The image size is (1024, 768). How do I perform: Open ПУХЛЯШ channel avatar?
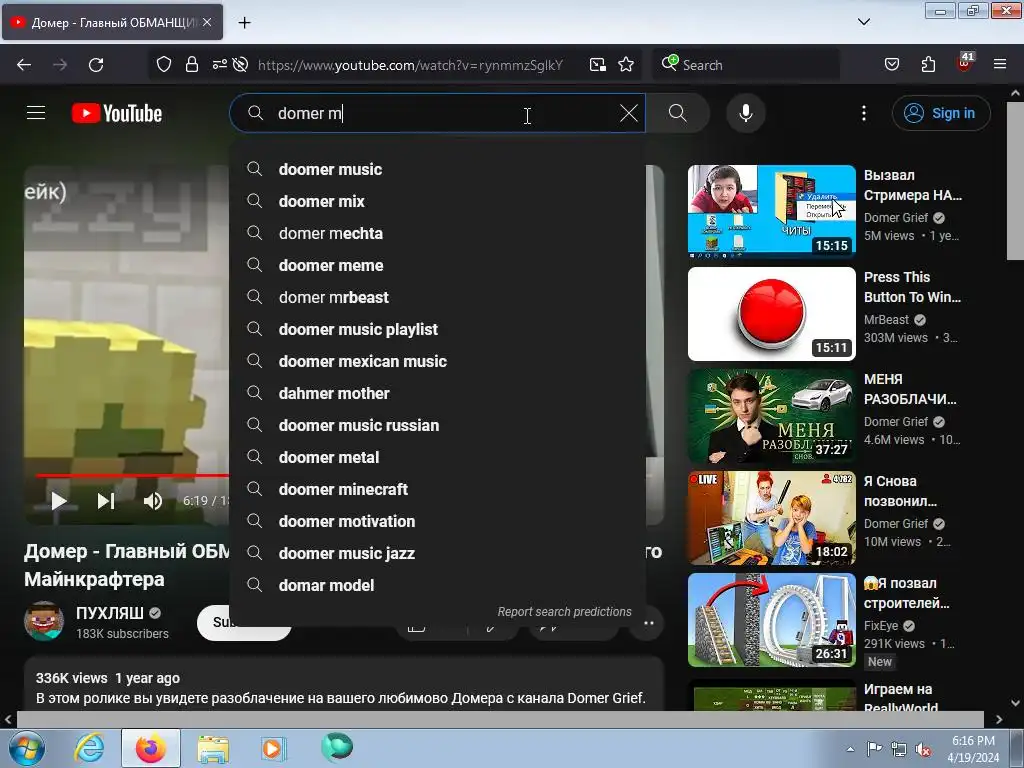44,621
